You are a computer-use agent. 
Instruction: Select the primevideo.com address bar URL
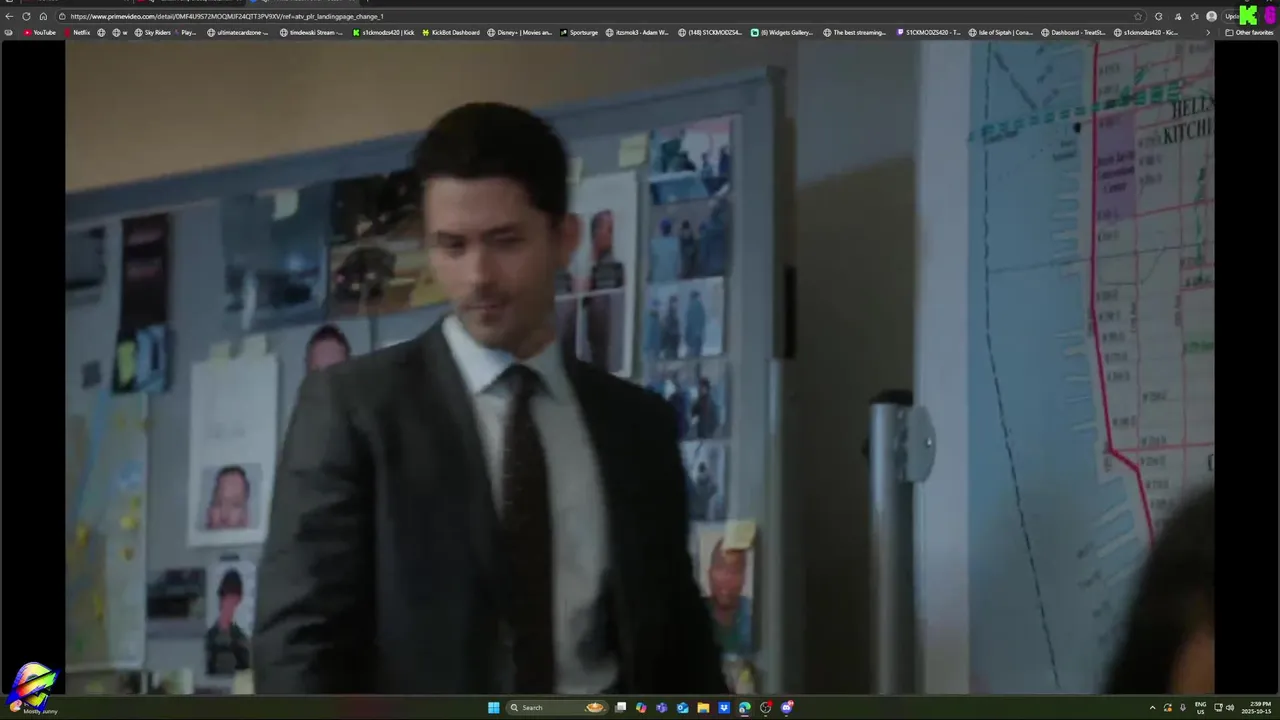tap(227, 16)
